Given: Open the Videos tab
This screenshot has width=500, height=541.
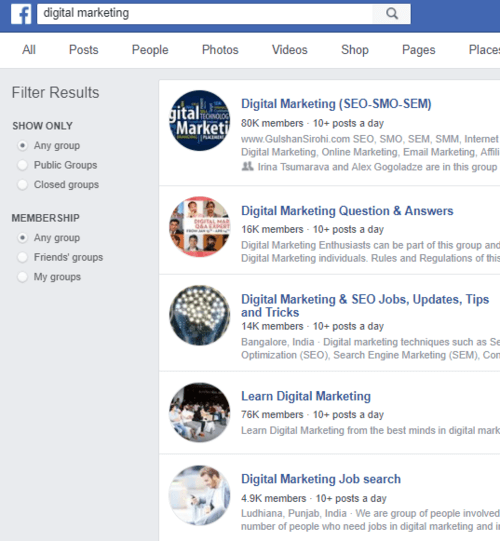Looking at the screenshot, I should pos(290,50).
